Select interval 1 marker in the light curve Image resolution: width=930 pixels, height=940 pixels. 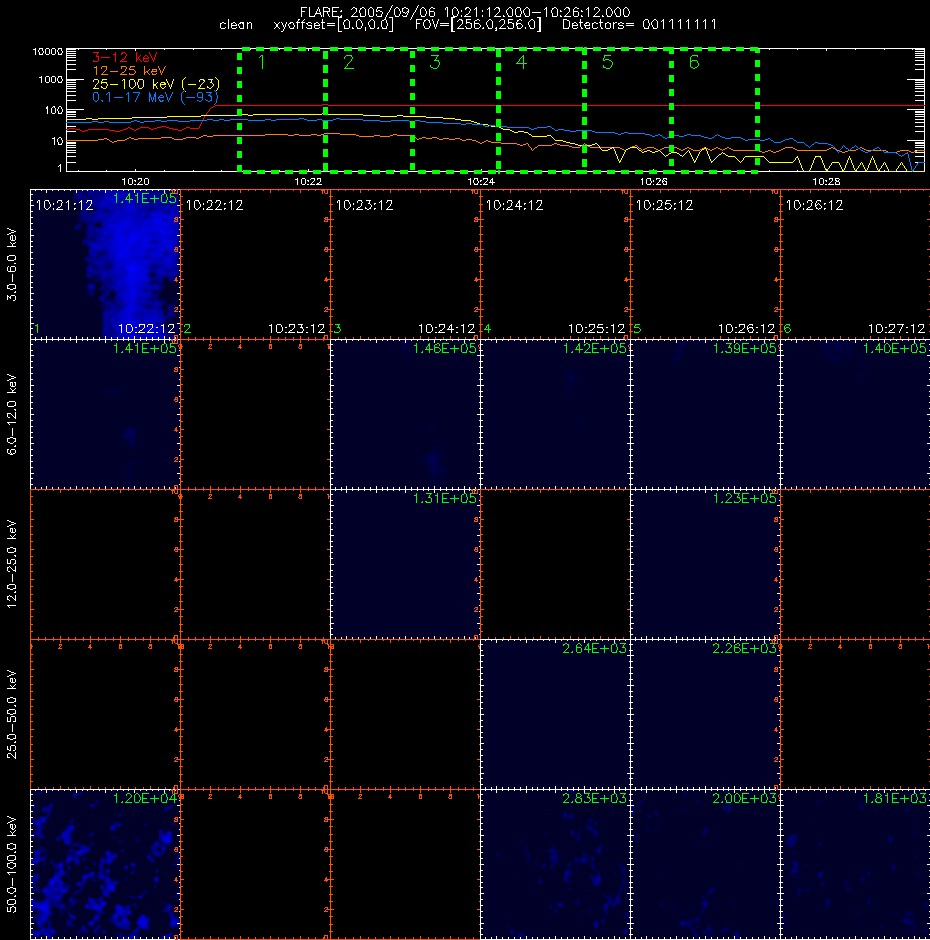coord(261,62)
